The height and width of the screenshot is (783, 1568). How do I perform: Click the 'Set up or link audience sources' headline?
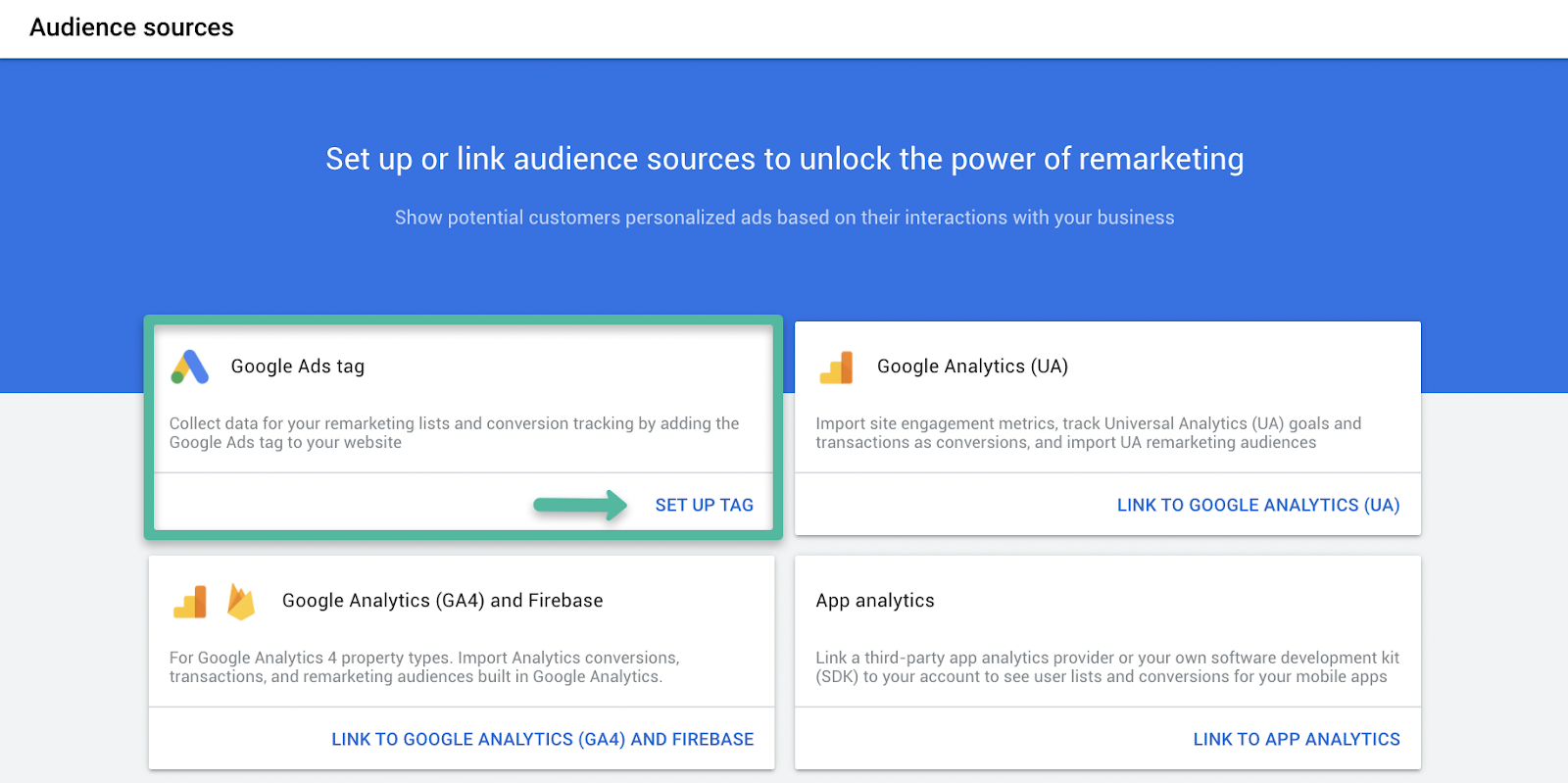(785, 159)
